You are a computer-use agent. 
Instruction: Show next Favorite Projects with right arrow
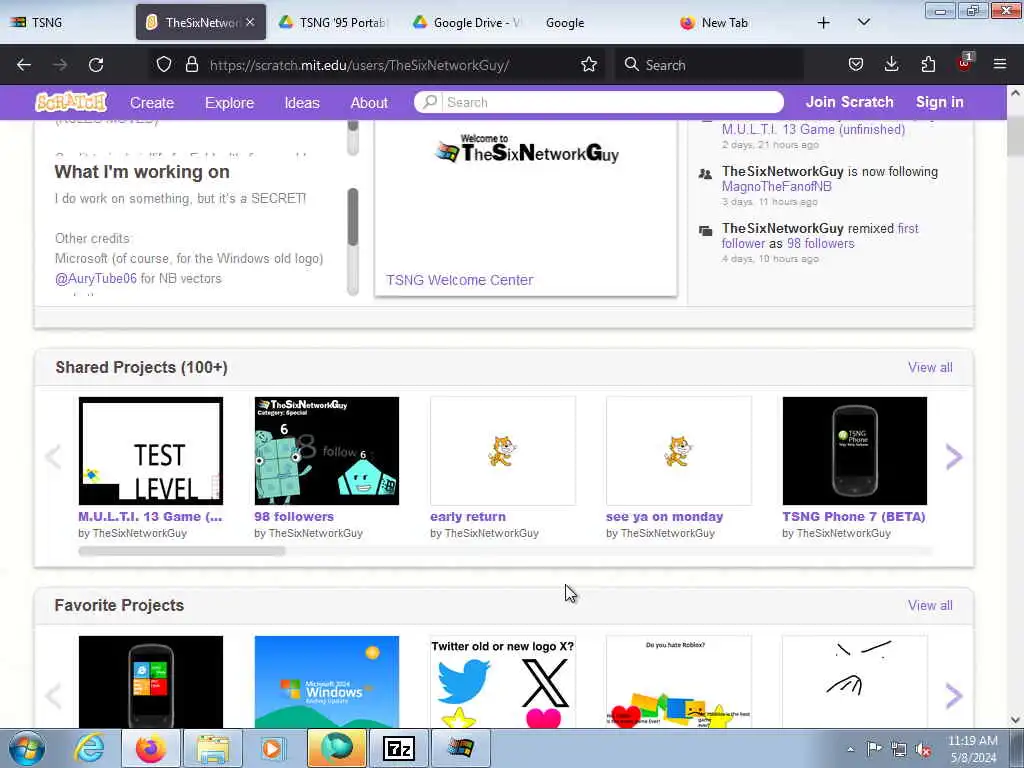coord(953,696)
